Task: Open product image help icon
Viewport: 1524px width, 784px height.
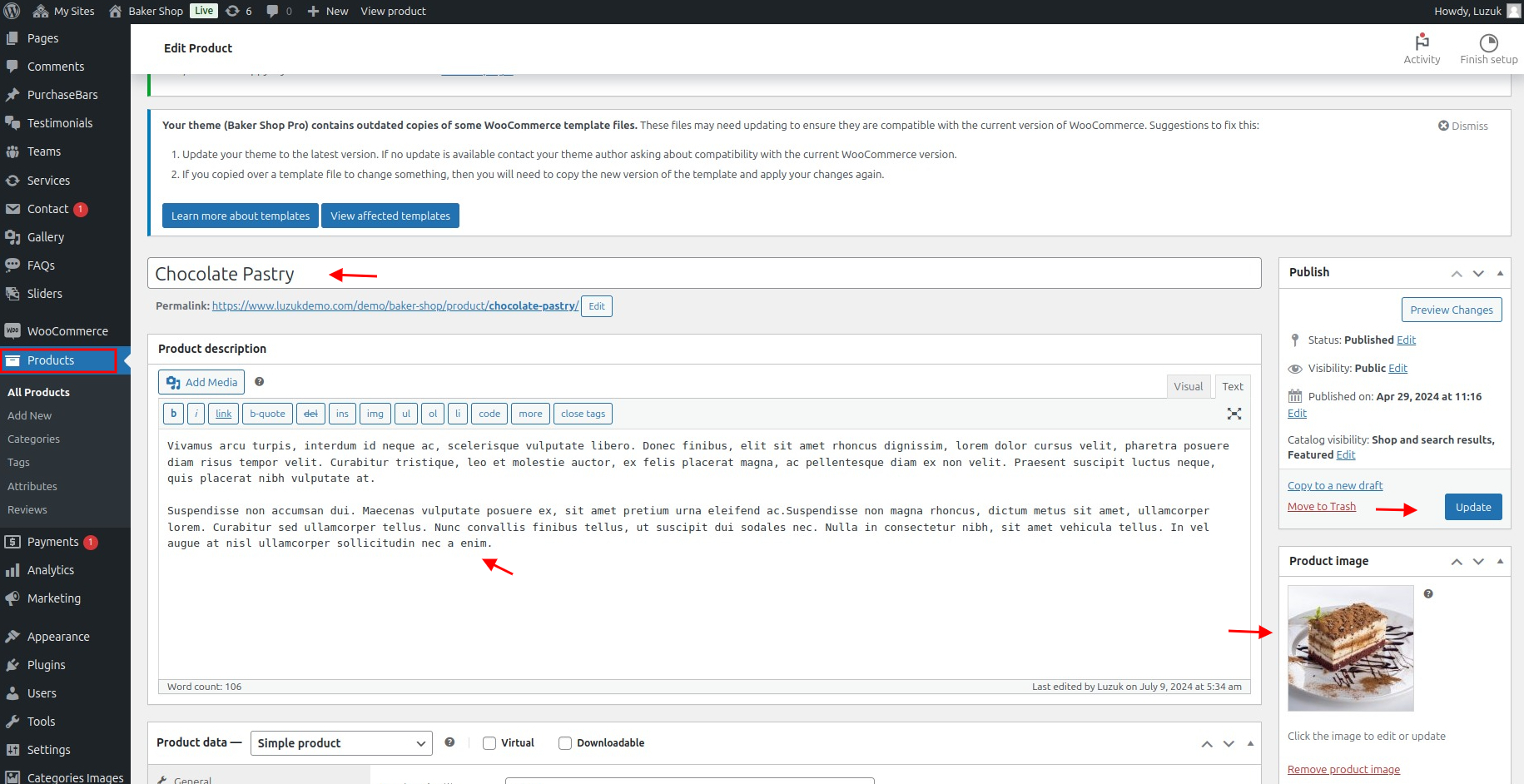Action: [x=1428, y=593]
